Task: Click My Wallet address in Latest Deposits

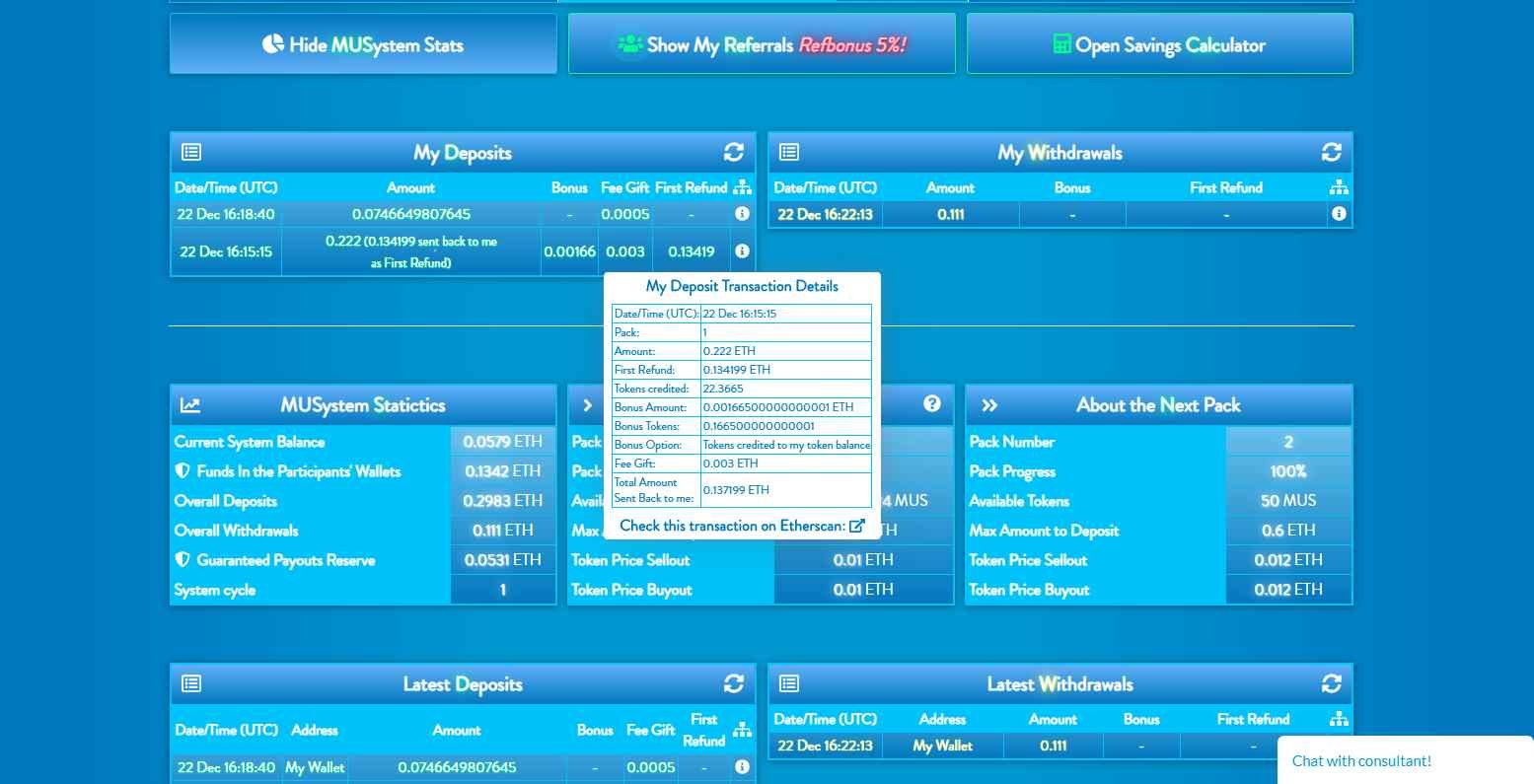Action: coord(315,767)
